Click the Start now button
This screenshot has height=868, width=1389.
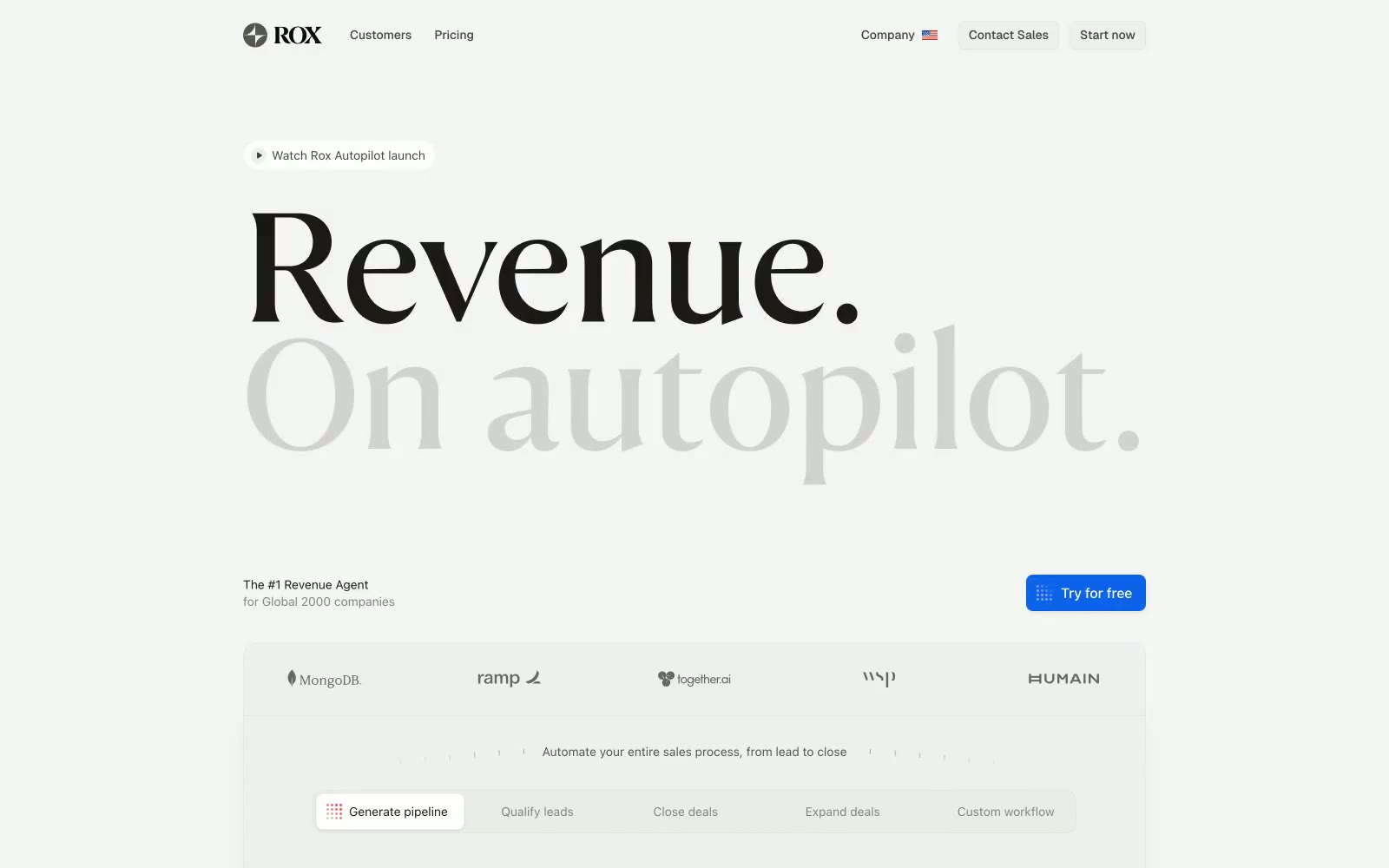click(x=1107, y=35)
